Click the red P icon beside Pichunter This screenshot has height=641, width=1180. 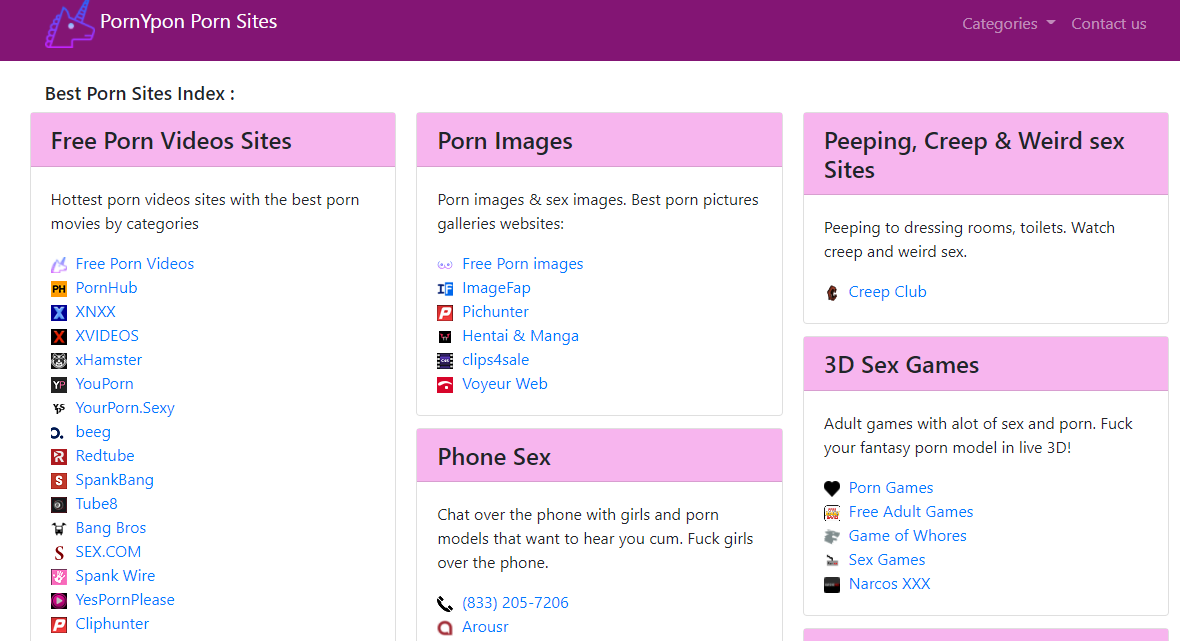point(446,312)
